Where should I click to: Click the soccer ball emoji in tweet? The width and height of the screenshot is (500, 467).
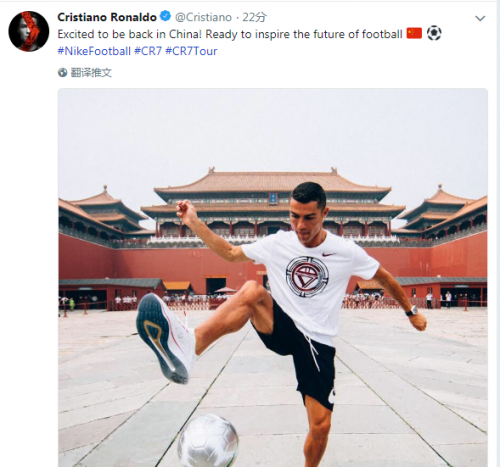pos(434,33)
